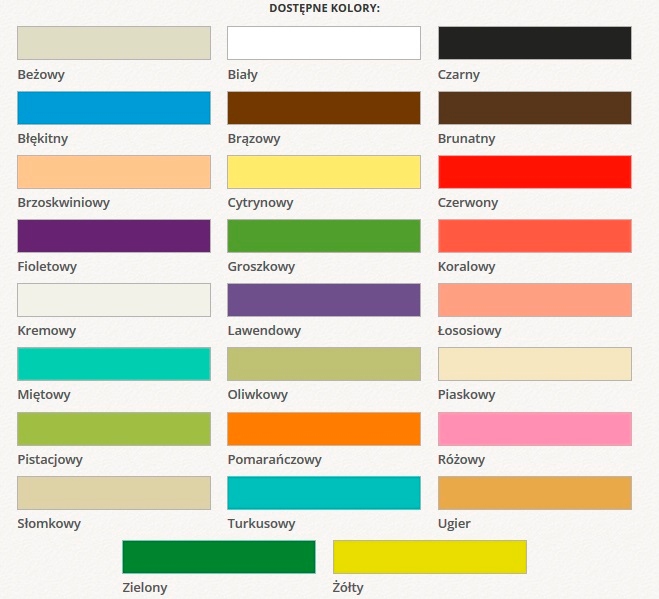Screen dimensions: 659x599
Task: Select the Cytrynowy lemon swatch
Action: coord(324,172)
